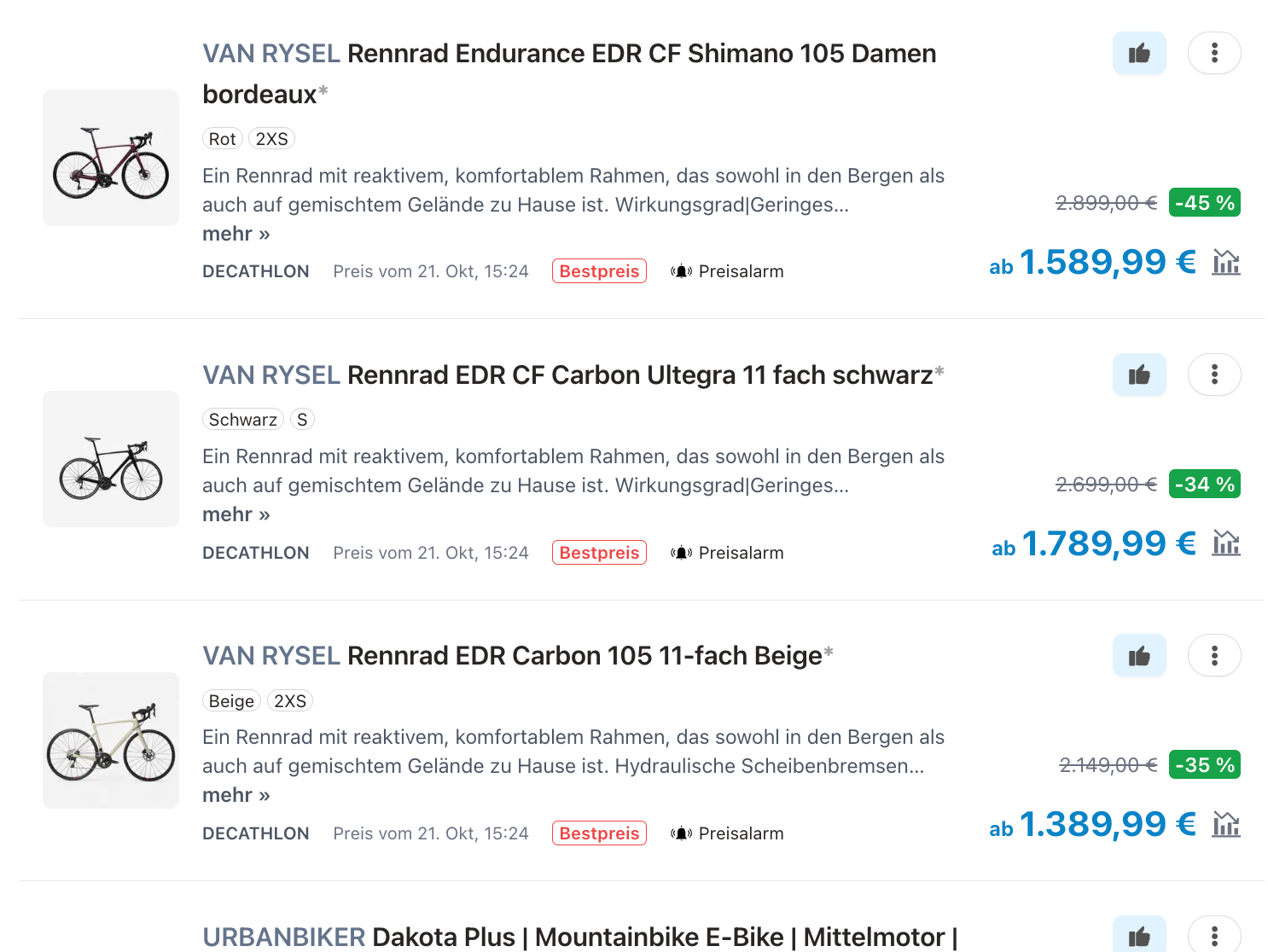Click Bestpreis badge on Ultegra schwarz bike
Screen dimensions: 1268x952
599,553
